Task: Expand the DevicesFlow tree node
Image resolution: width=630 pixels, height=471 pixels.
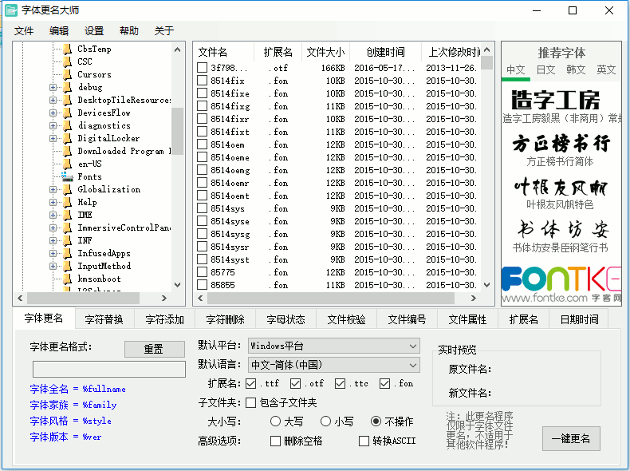Action: (x=53, y=113)
